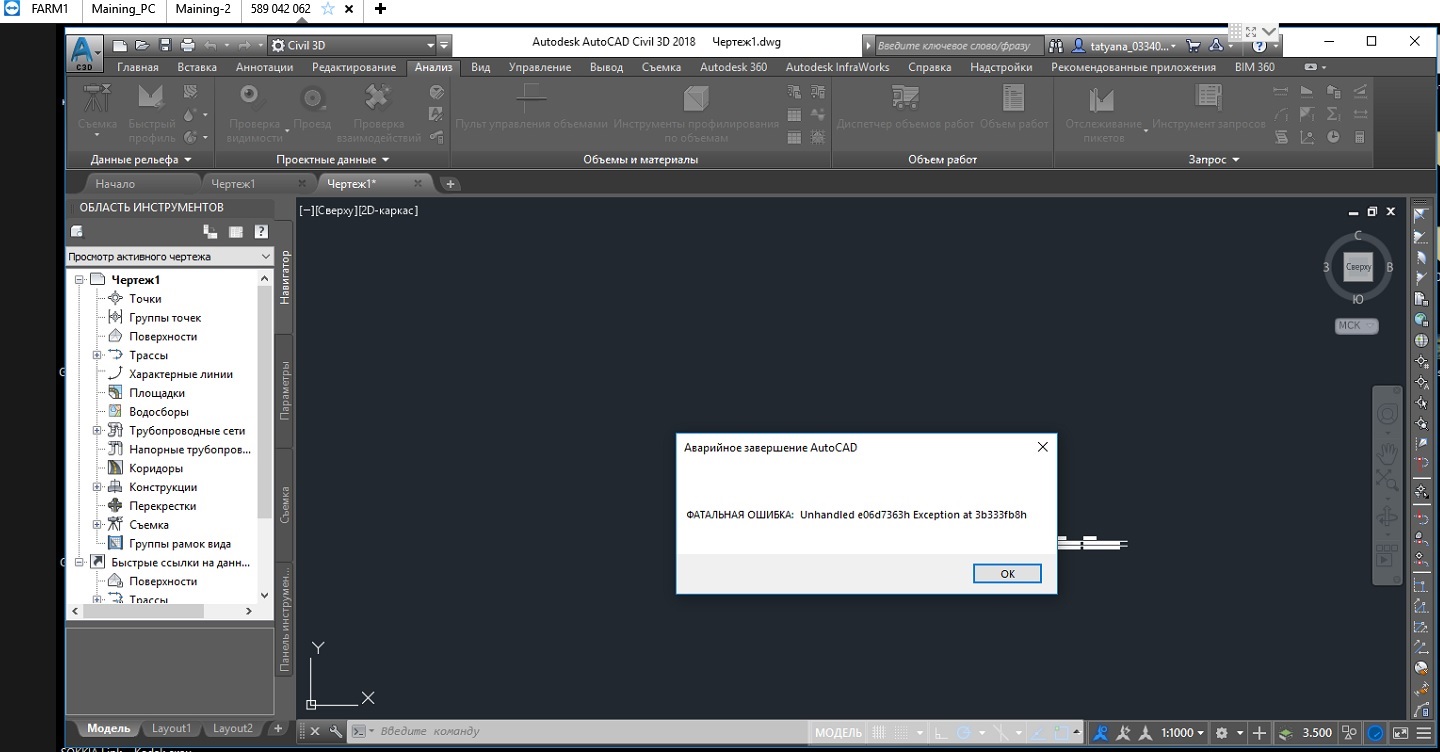The width and height of the screenshot is (1440, 752).
Task: Open the Управление ribbon tab
Action: click(x=540, y=67)
